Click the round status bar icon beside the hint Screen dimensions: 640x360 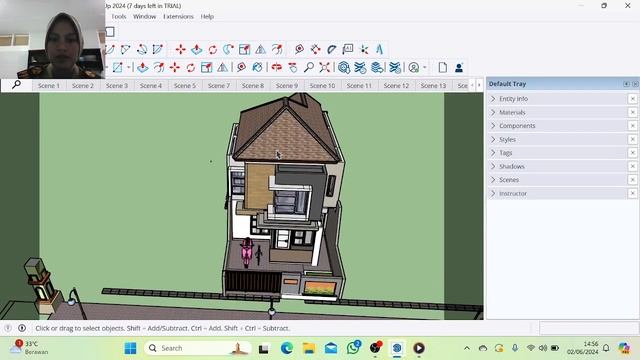tap(22, 328)
